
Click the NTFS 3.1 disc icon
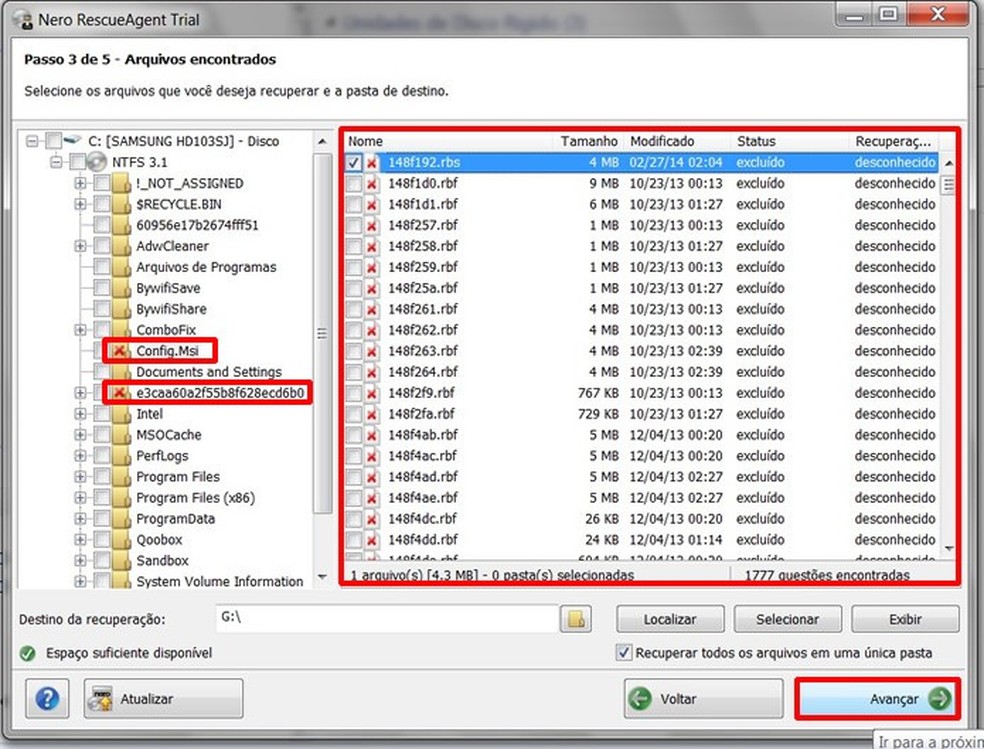[x=96, y=162]
